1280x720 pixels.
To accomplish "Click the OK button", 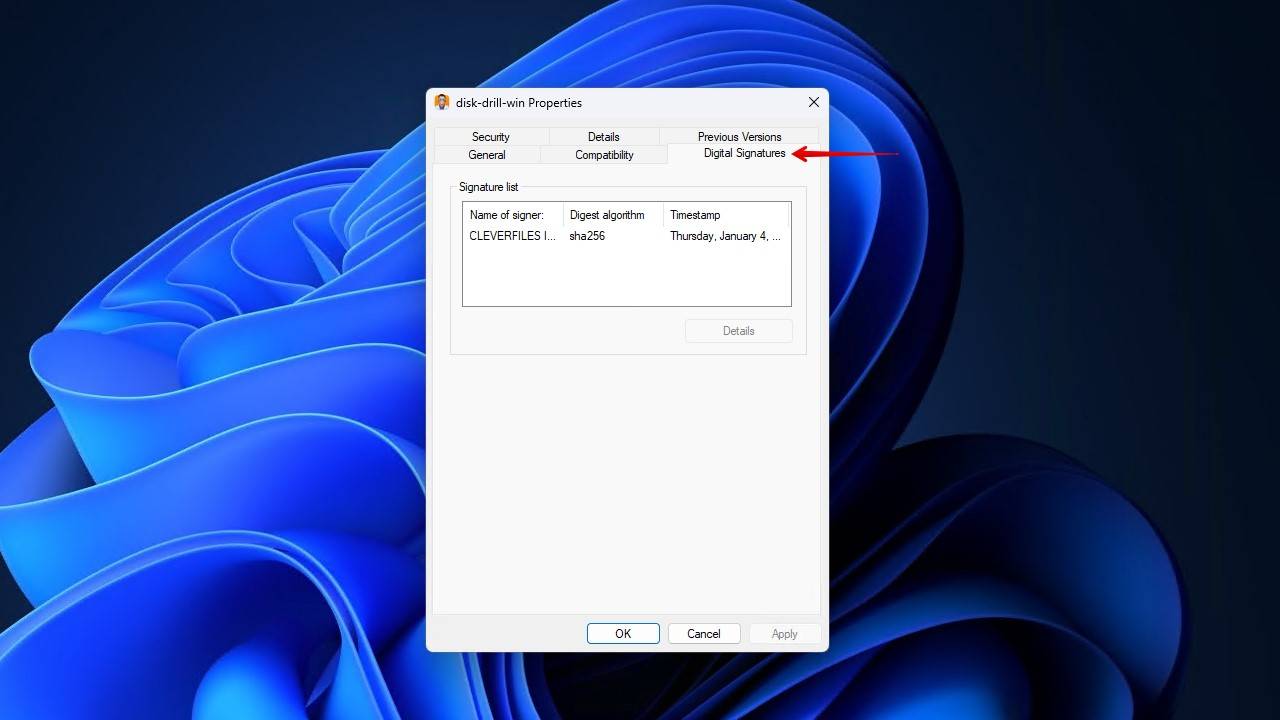I will click(x=623, y=634).
